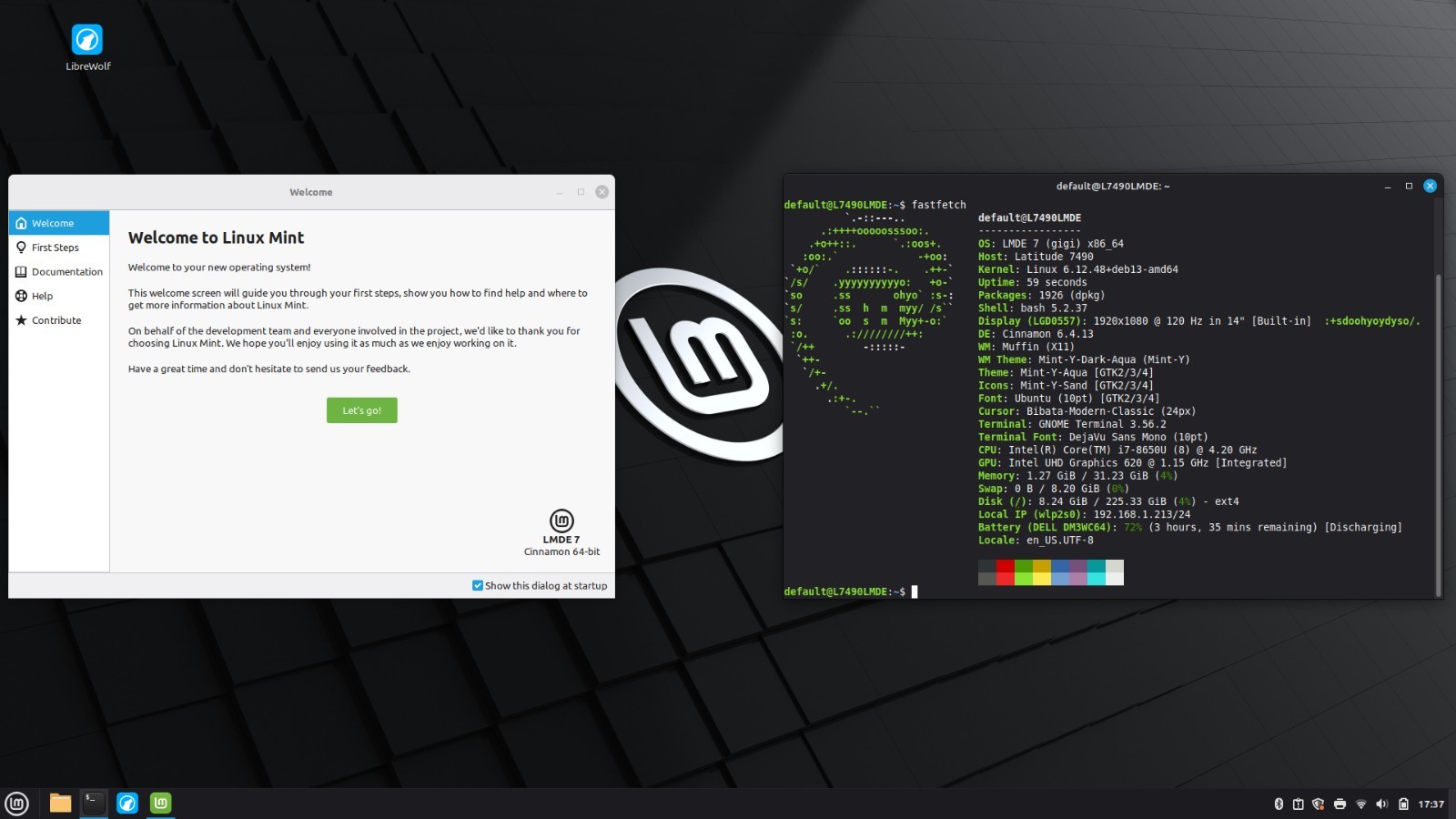Click the star icon beside Contribute
This screenshot has width=1456, height=819.
point(21,320)
